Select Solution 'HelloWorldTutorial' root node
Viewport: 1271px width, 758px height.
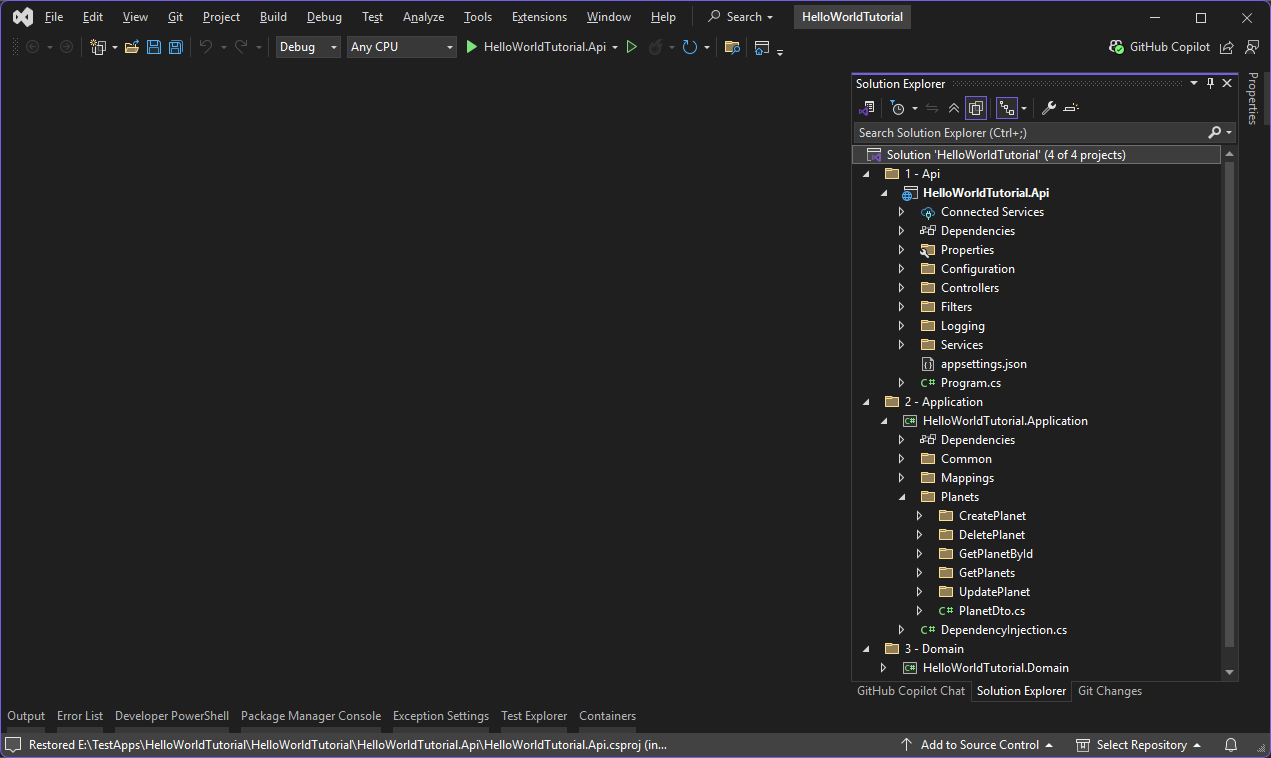(1036, 155)
